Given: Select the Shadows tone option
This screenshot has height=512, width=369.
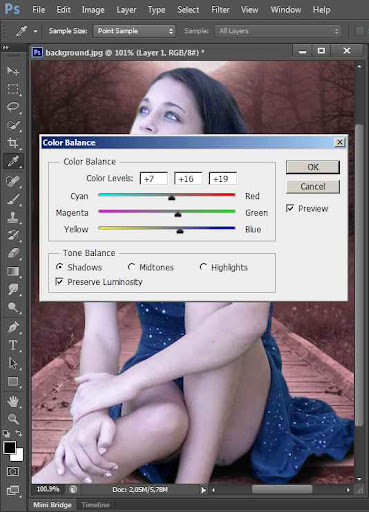Looking at the screenshot, I should click(x=60, y=267).
